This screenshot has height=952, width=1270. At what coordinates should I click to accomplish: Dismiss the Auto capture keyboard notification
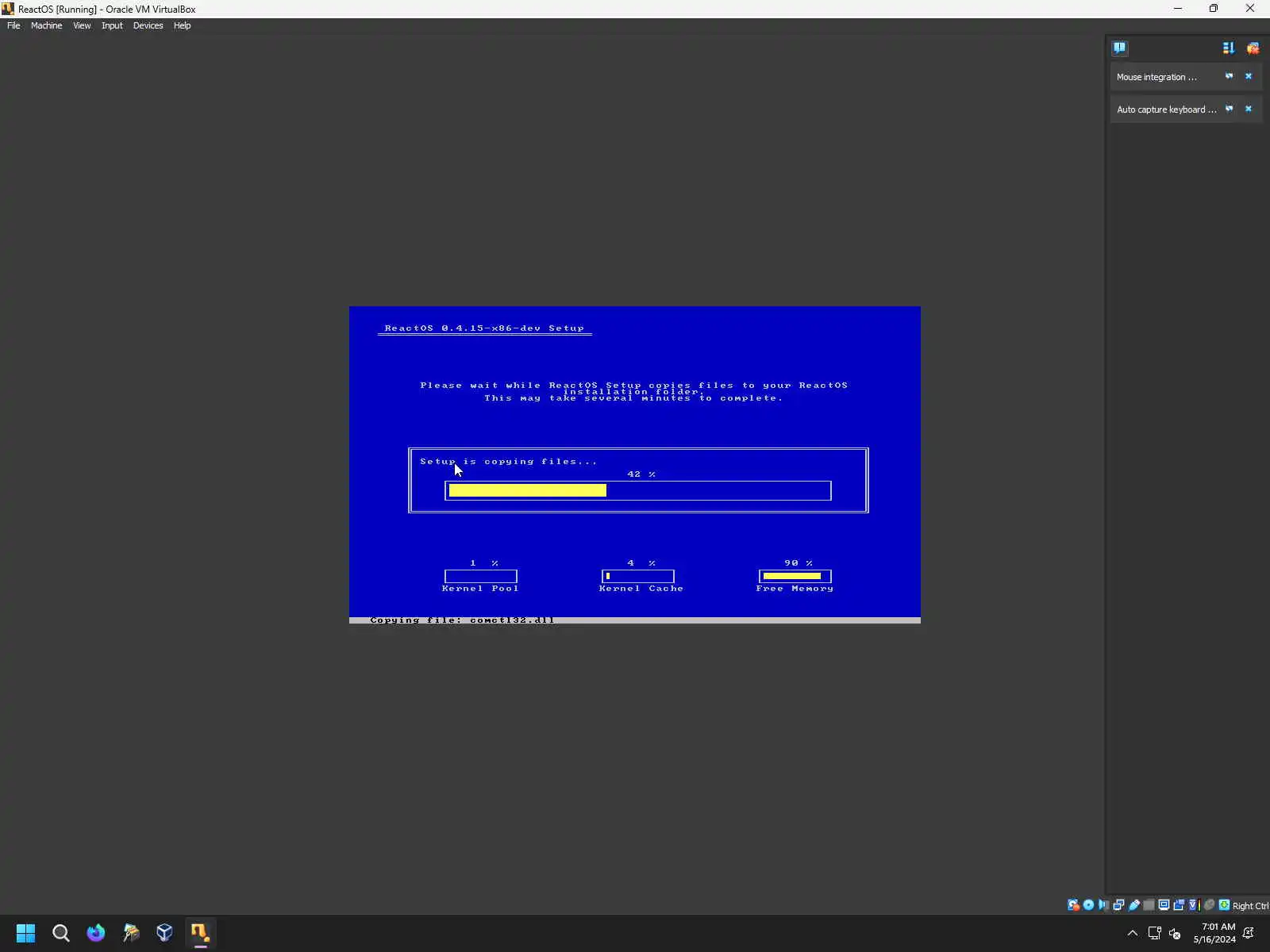tap(1249, 109)
